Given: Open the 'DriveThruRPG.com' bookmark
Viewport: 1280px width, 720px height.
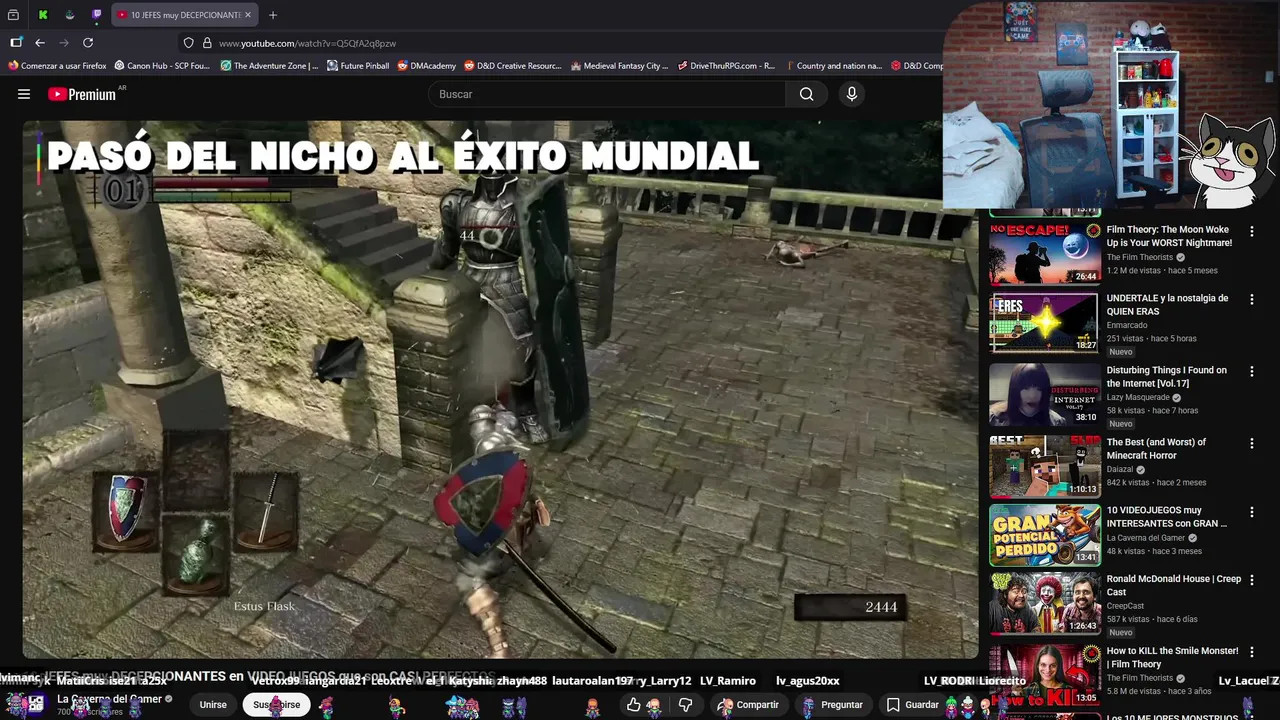Looking at the screenshot, I should [726, 66].
